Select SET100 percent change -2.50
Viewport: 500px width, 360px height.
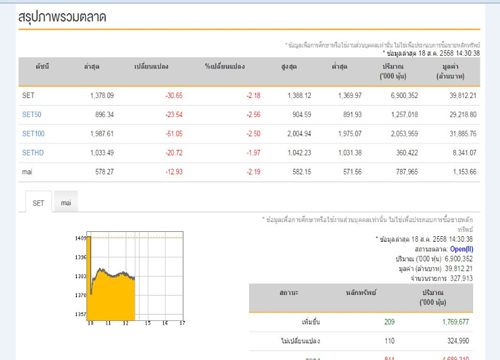[x=253, y=134]
